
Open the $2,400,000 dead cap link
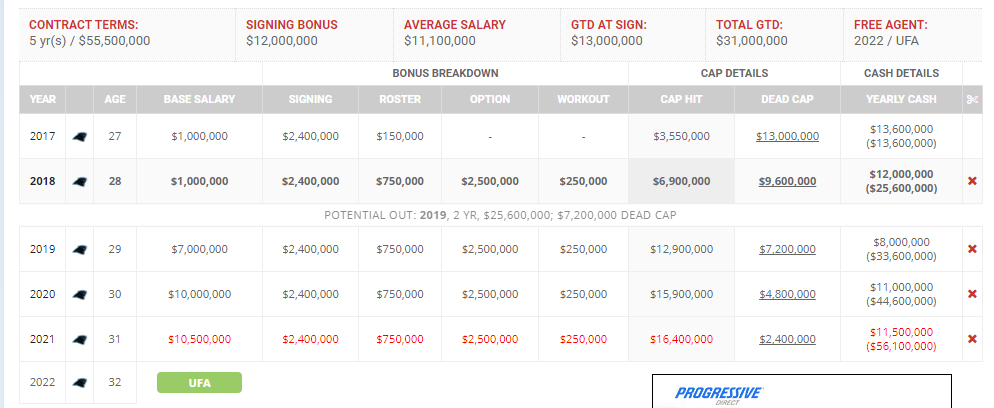click(787, 339)
